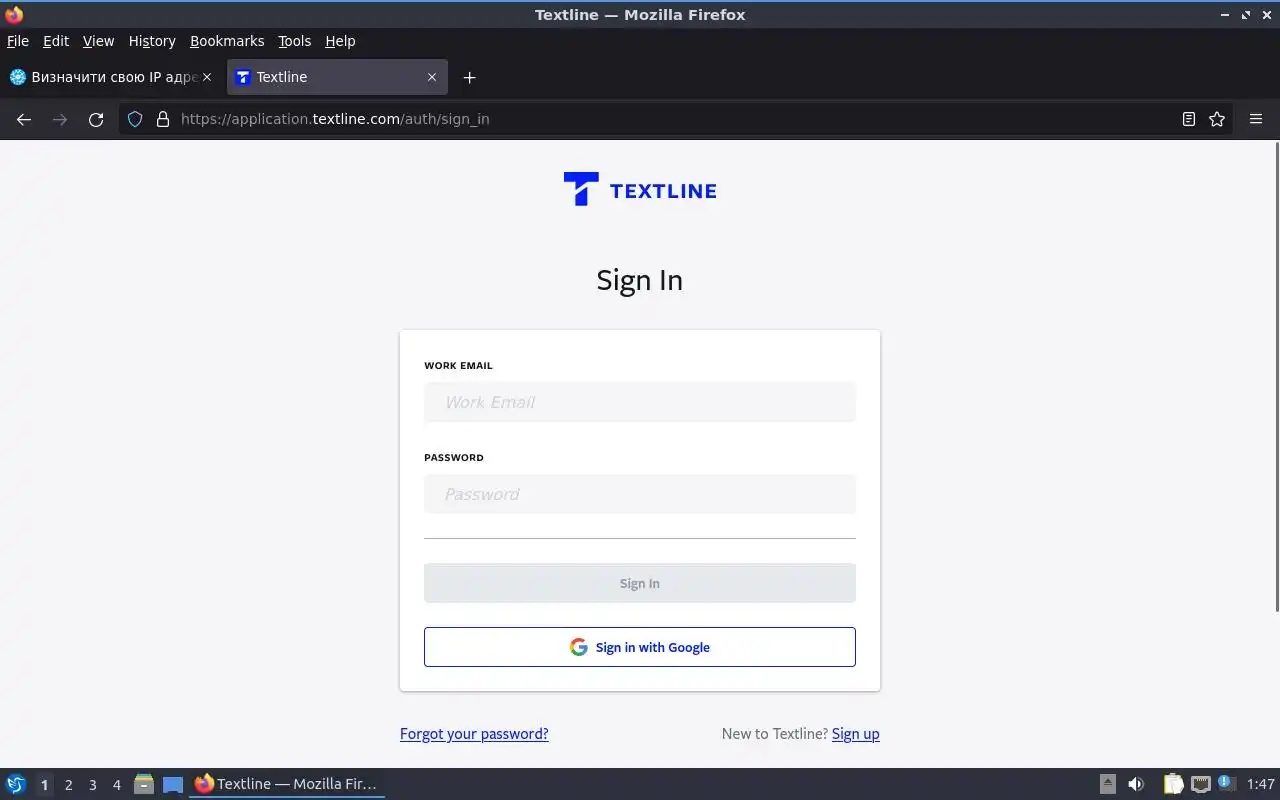Click the clock showing 1:47

(x=1261, y=784)
